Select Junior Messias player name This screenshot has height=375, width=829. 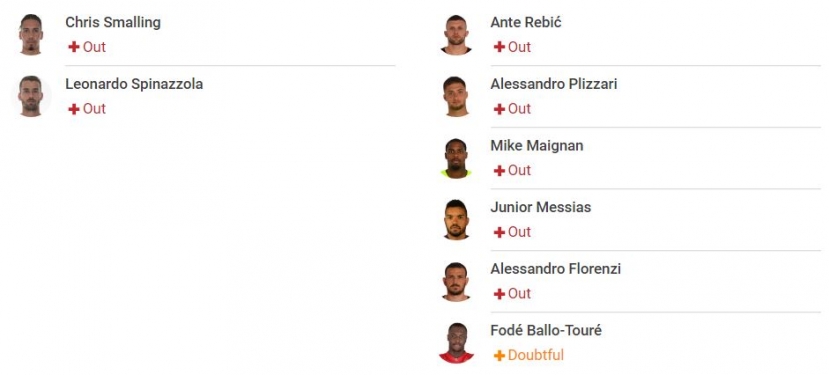541,207
